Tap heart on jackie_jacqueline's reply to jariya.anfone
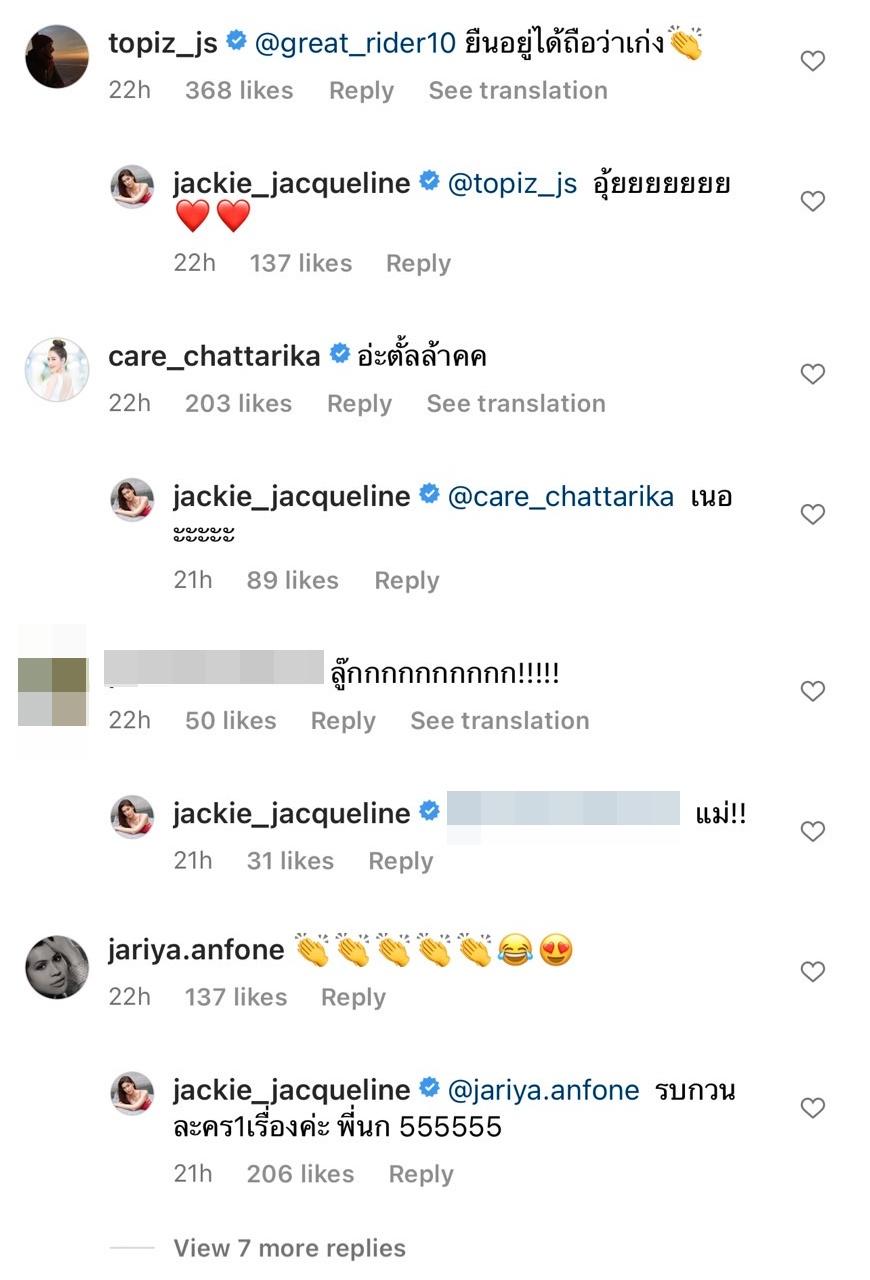Viewport: 870px width, 1280px height. click(813, 1108)
